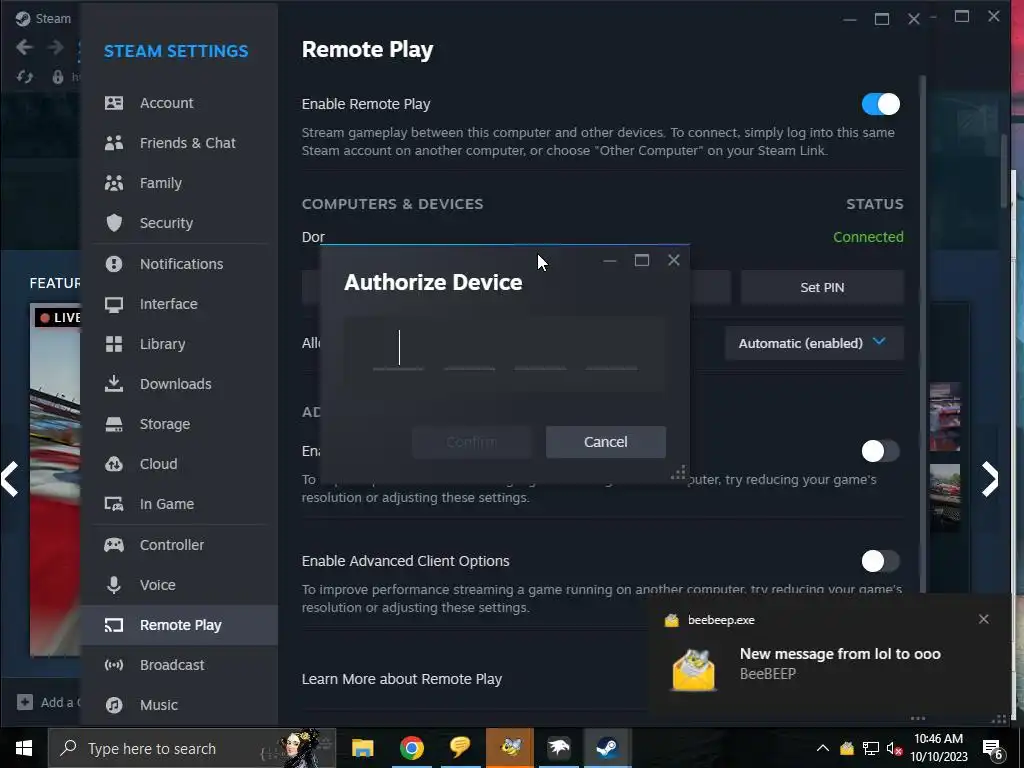Screen dimensions: 1024x768
Task: Open Notifications settings icon
Action: coord(114,264)
